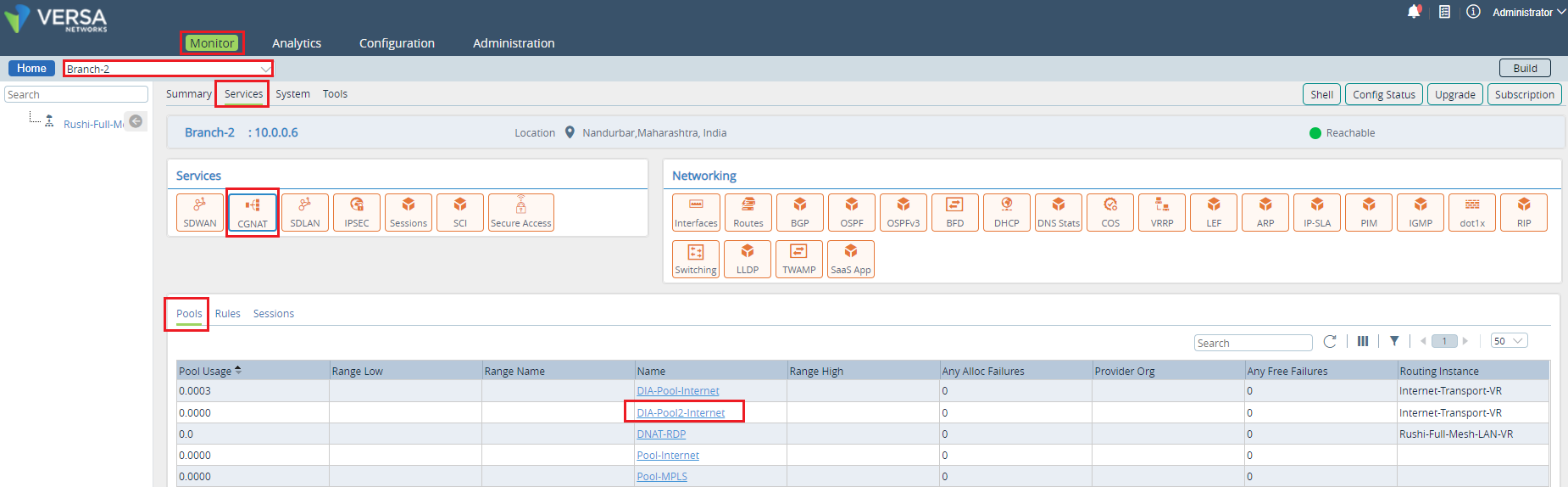
Task: Open the Sessions service icon
Action: (409, 212)
